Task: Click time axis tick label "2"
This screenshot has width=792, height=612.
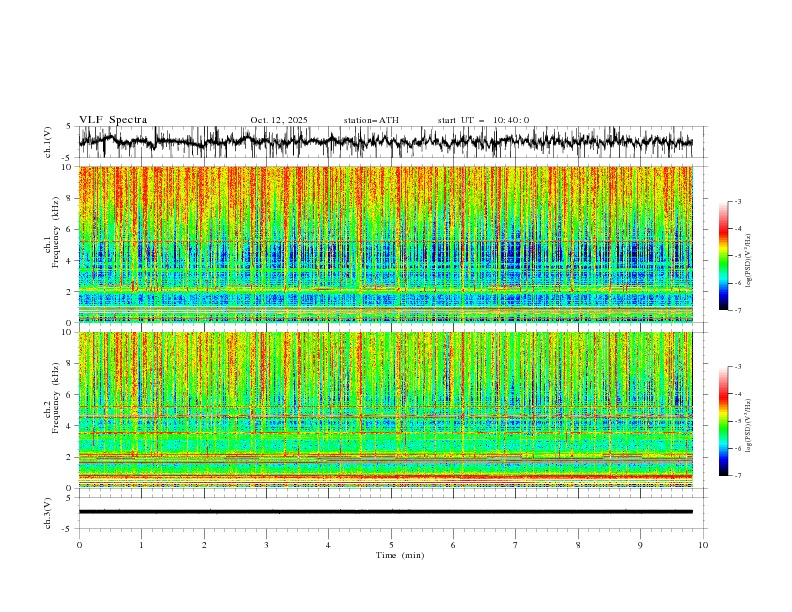Action: tap(204, 545)
